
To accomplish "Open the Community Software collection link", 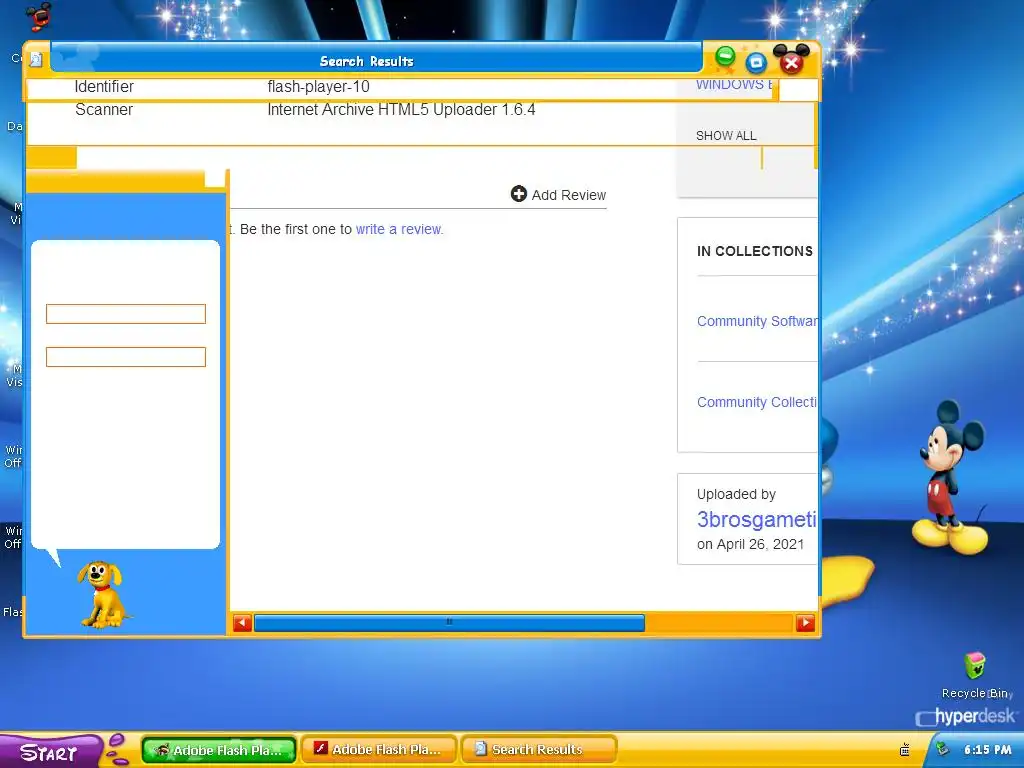I will point(757,321).
